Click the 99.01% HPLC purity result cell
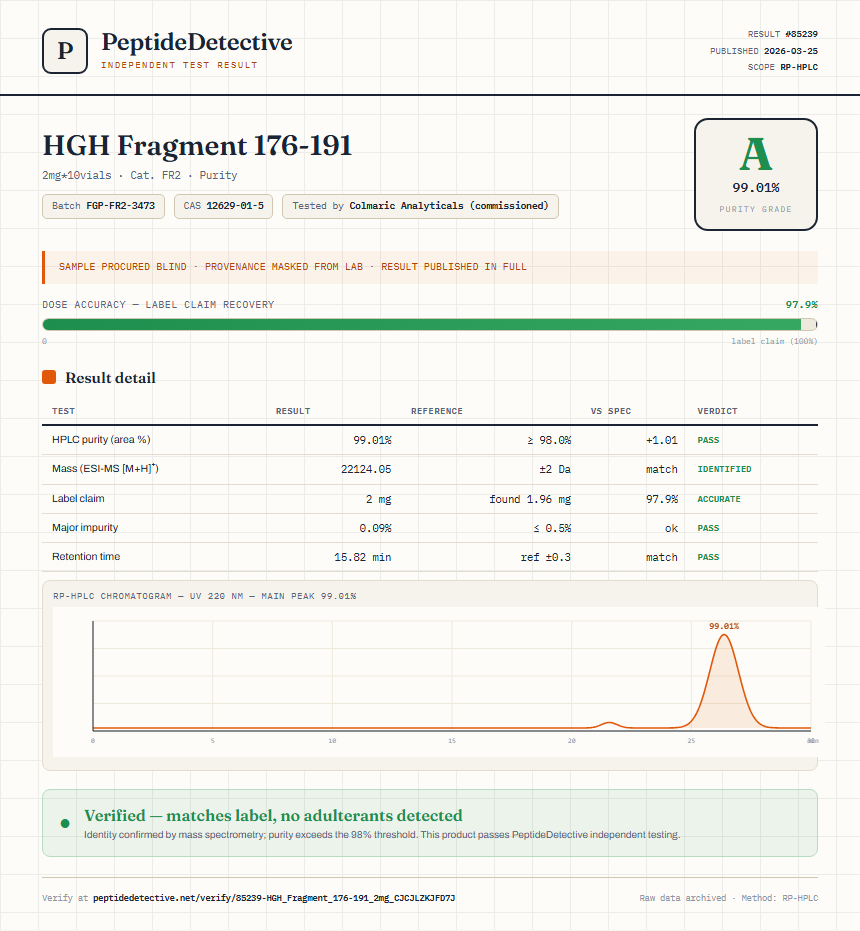 pyautogui.click(x=372, y=440)
